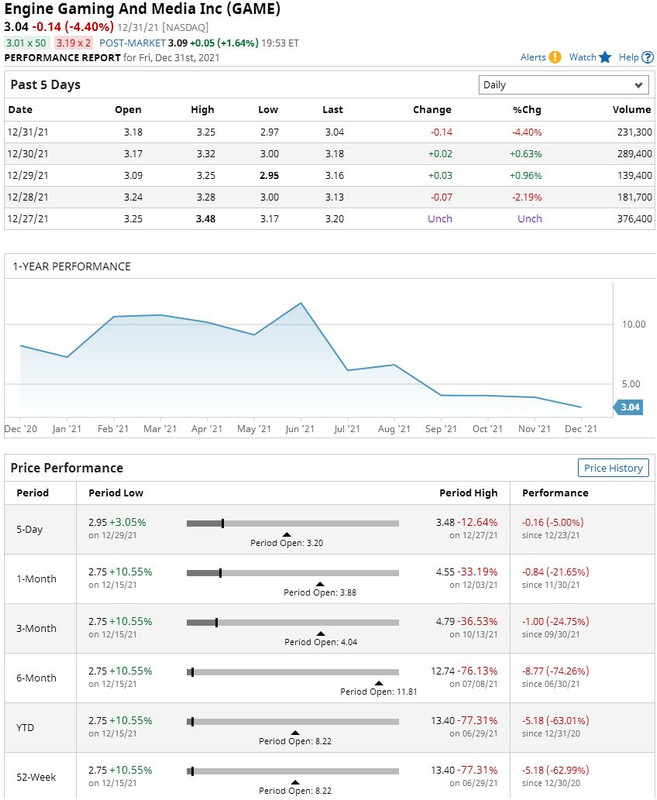Click the Volume column header
The width and height of the screenshot is (657, 800).
point(631,110)
